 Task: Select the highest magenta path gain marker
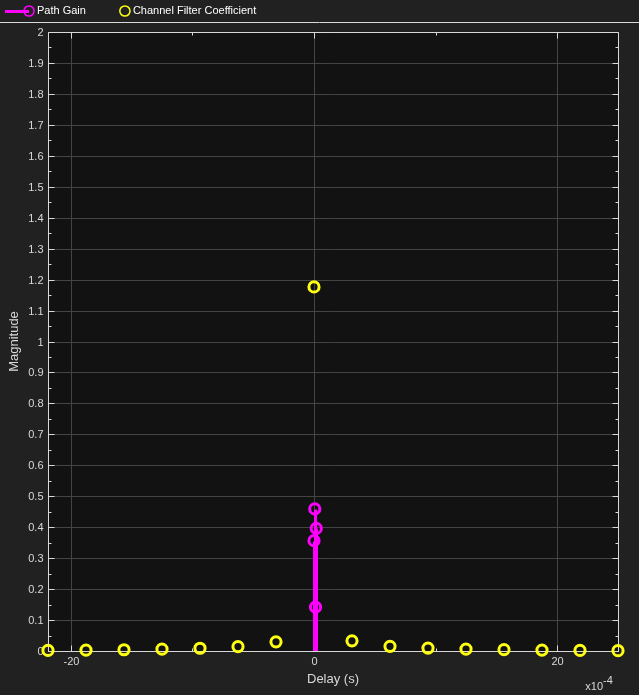pos(315,509)
